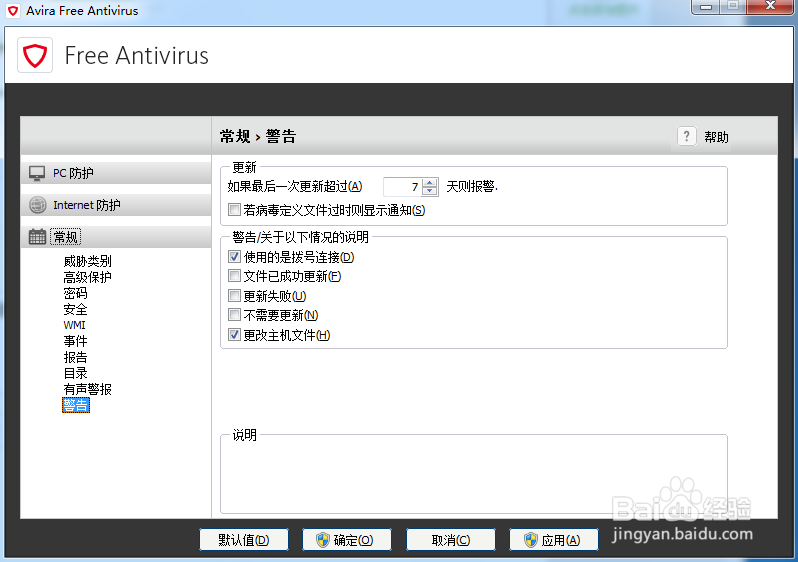Click inside the 说明 description box
The image size is (798, 562).
coord(474,476)
